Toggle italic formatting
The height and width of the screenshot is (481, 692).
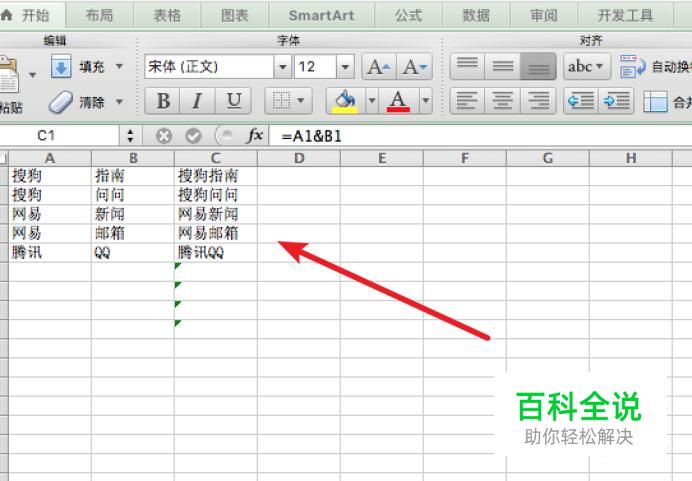[x=198, y=101]
